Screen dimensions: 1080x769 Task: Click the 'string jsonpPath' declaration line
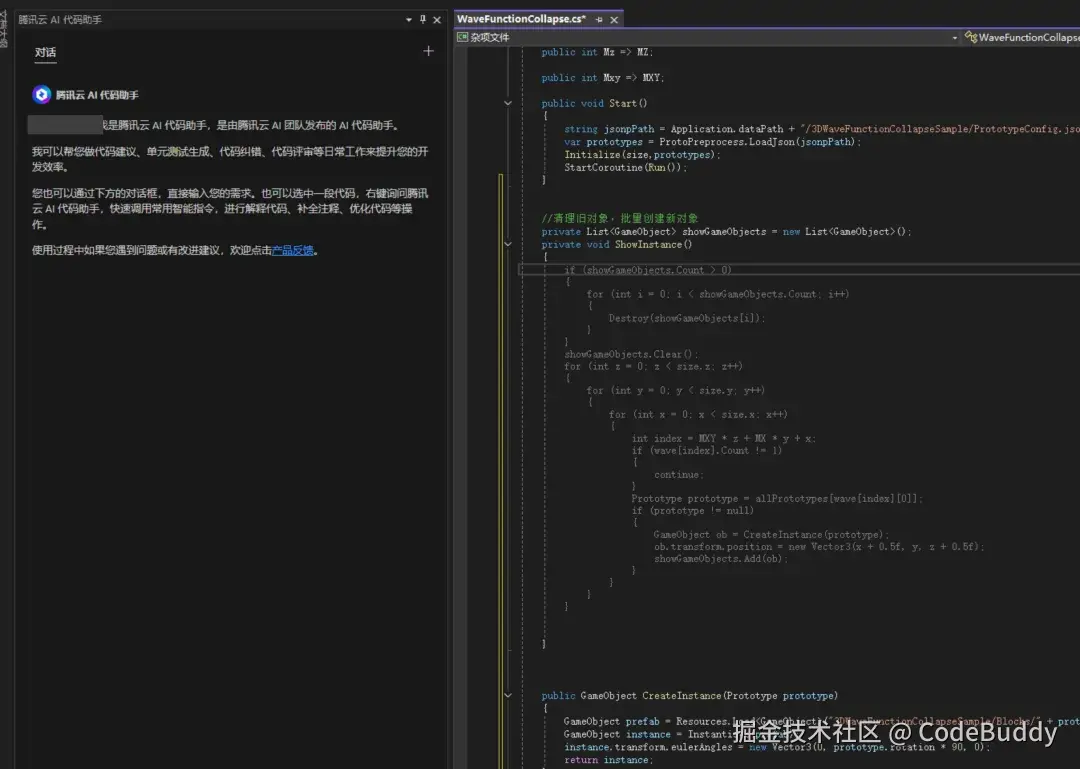click(x=822, y=129)
